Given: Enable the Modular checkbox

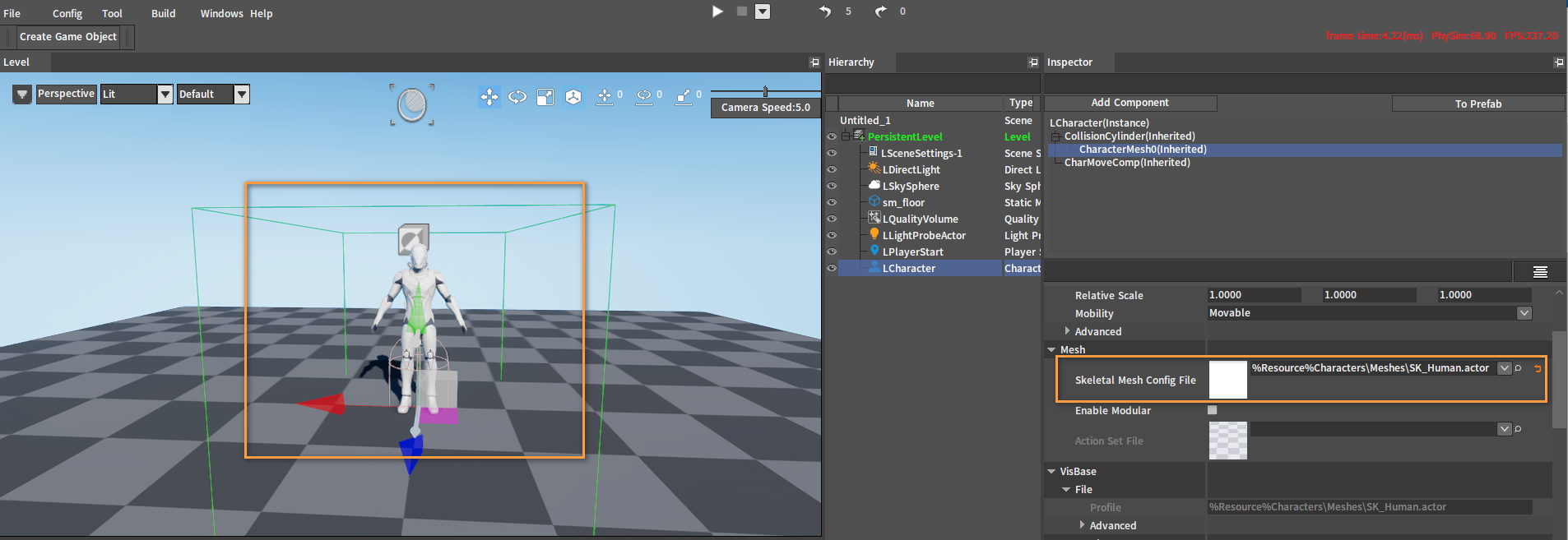Looking at the screenshot, I should click(x=1212, y=410).
